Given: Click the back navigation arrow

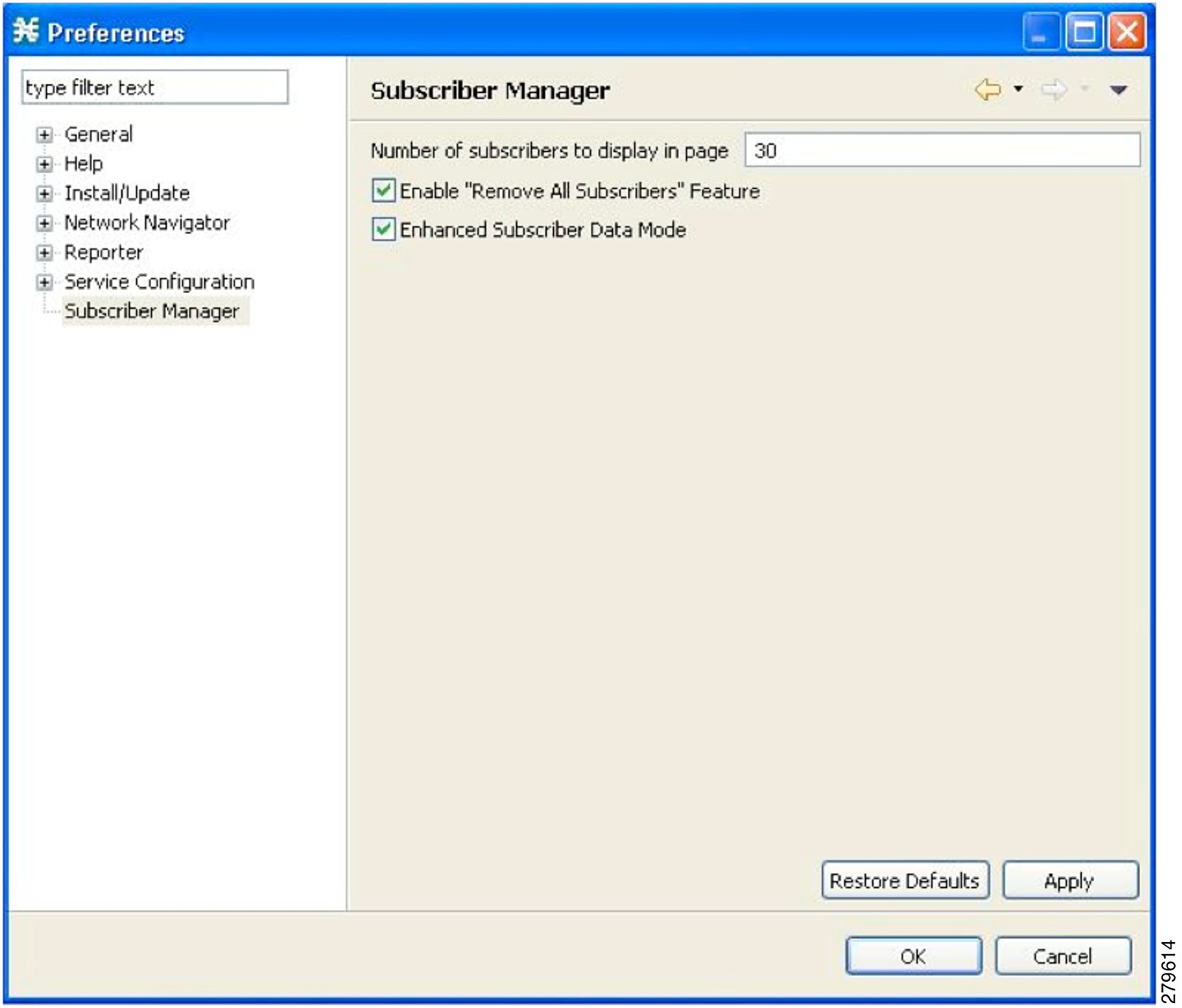Looking at the screenshot, I should (988, 89).
